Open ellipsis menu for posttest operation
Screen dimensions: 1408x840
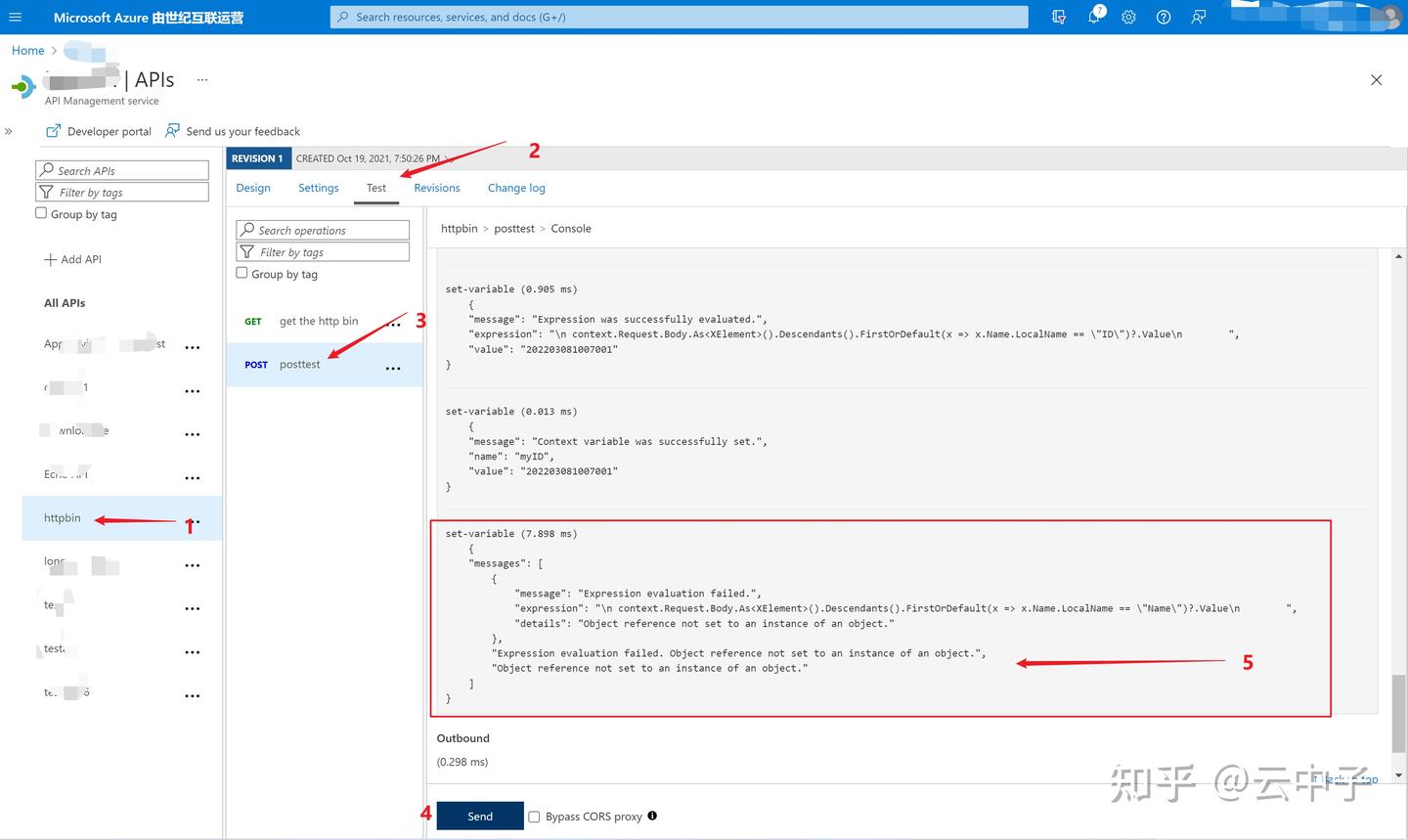pos(393,369)
